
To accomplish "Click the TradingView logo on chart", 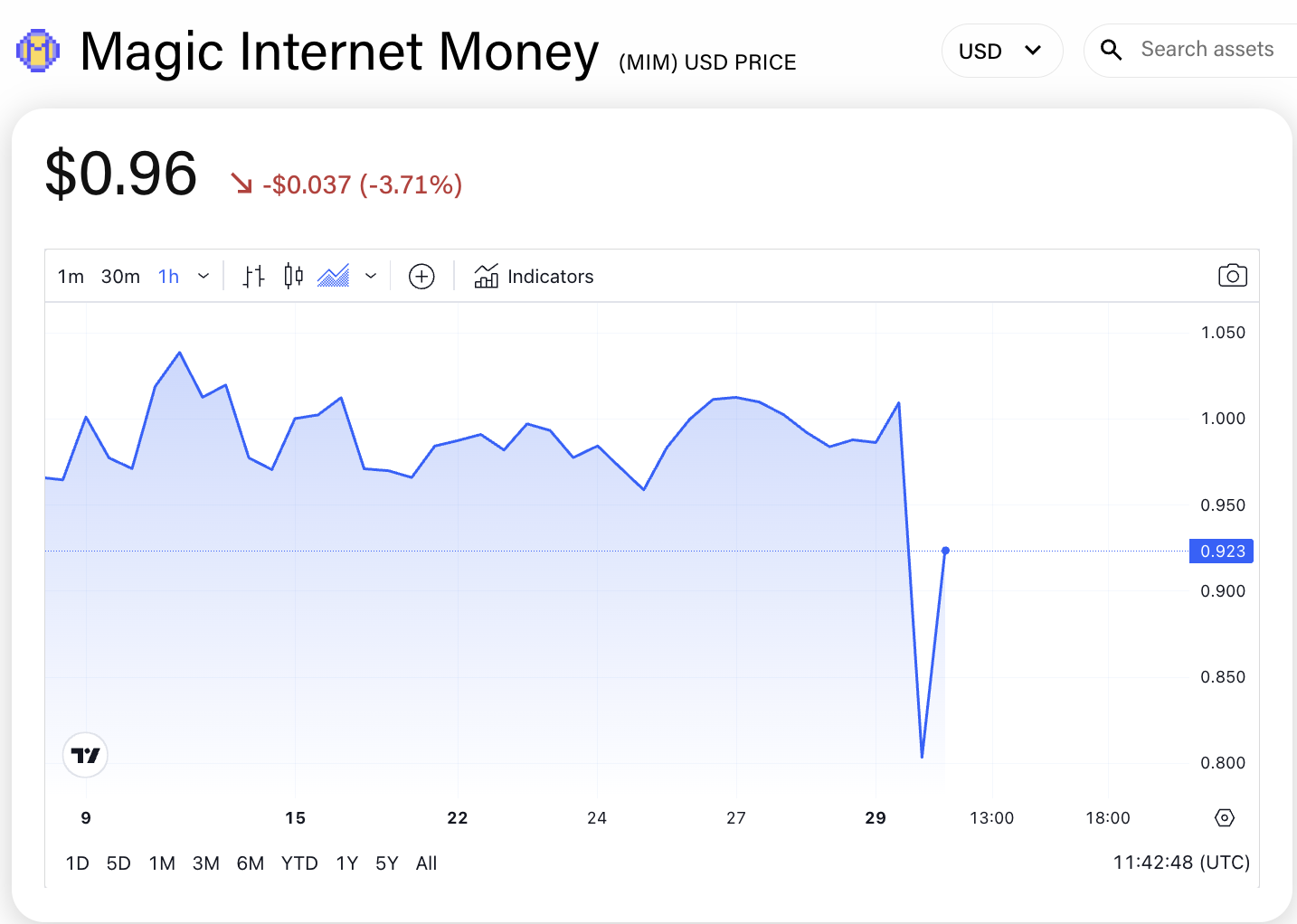I will tap(86, 755).
